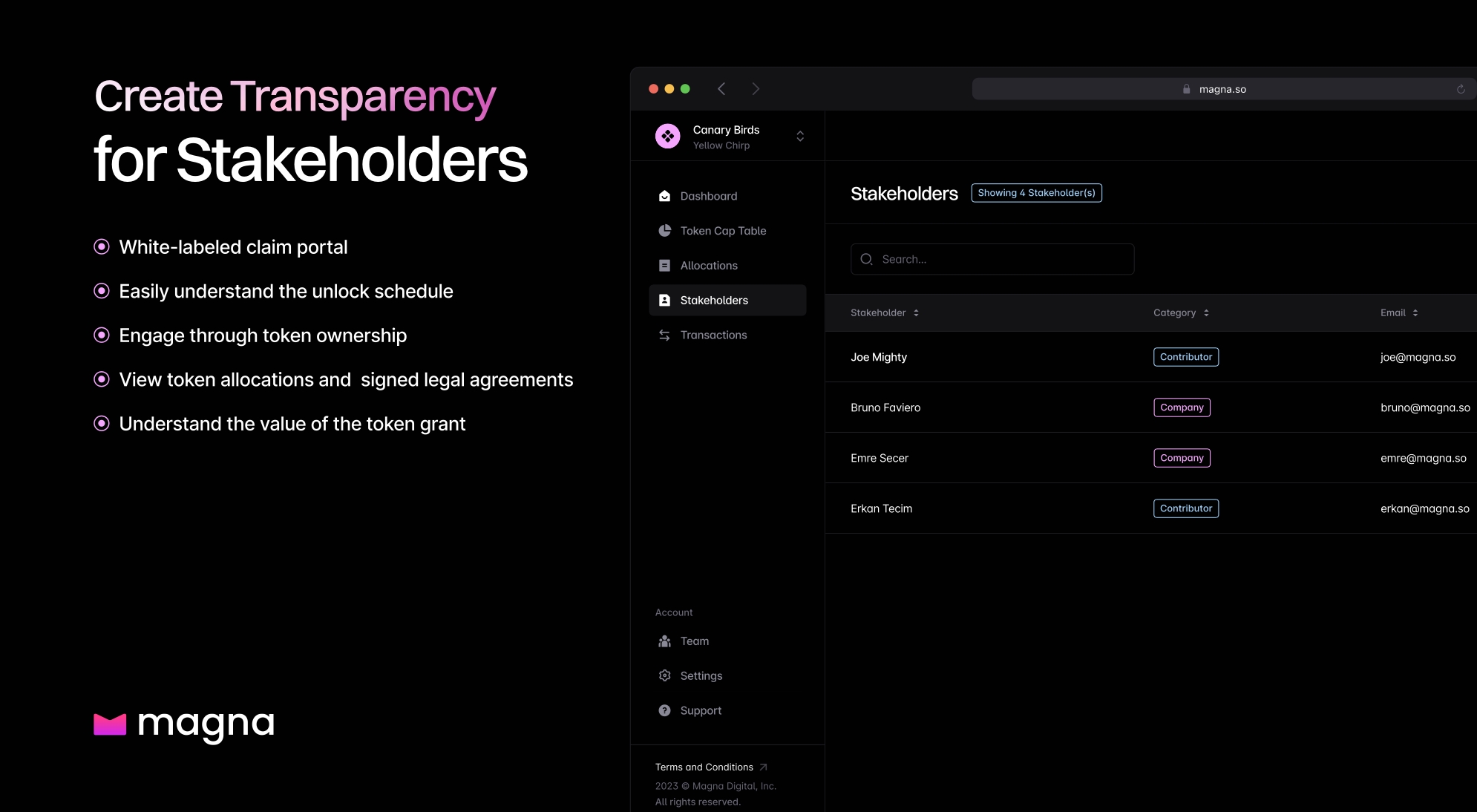Click the Dashboard house icon

point(664,196)
